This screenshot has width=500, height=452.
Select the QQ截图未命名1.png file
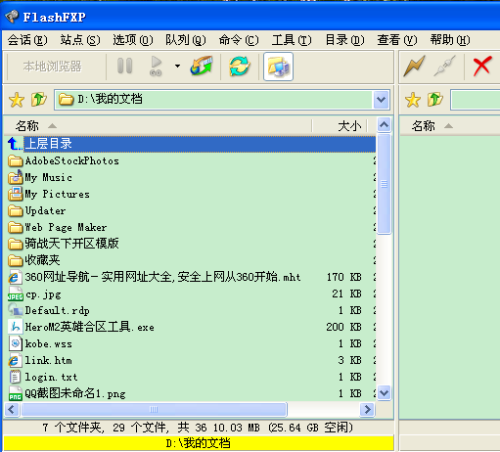[x=75, y=394]
